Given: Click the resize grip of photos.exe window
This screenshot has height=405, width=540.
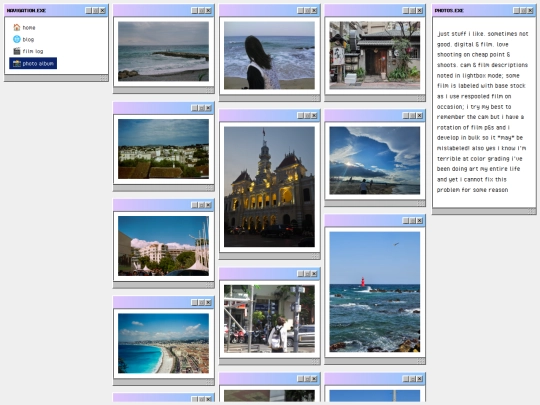Looking at the screenshot, I should pos(532,211).
